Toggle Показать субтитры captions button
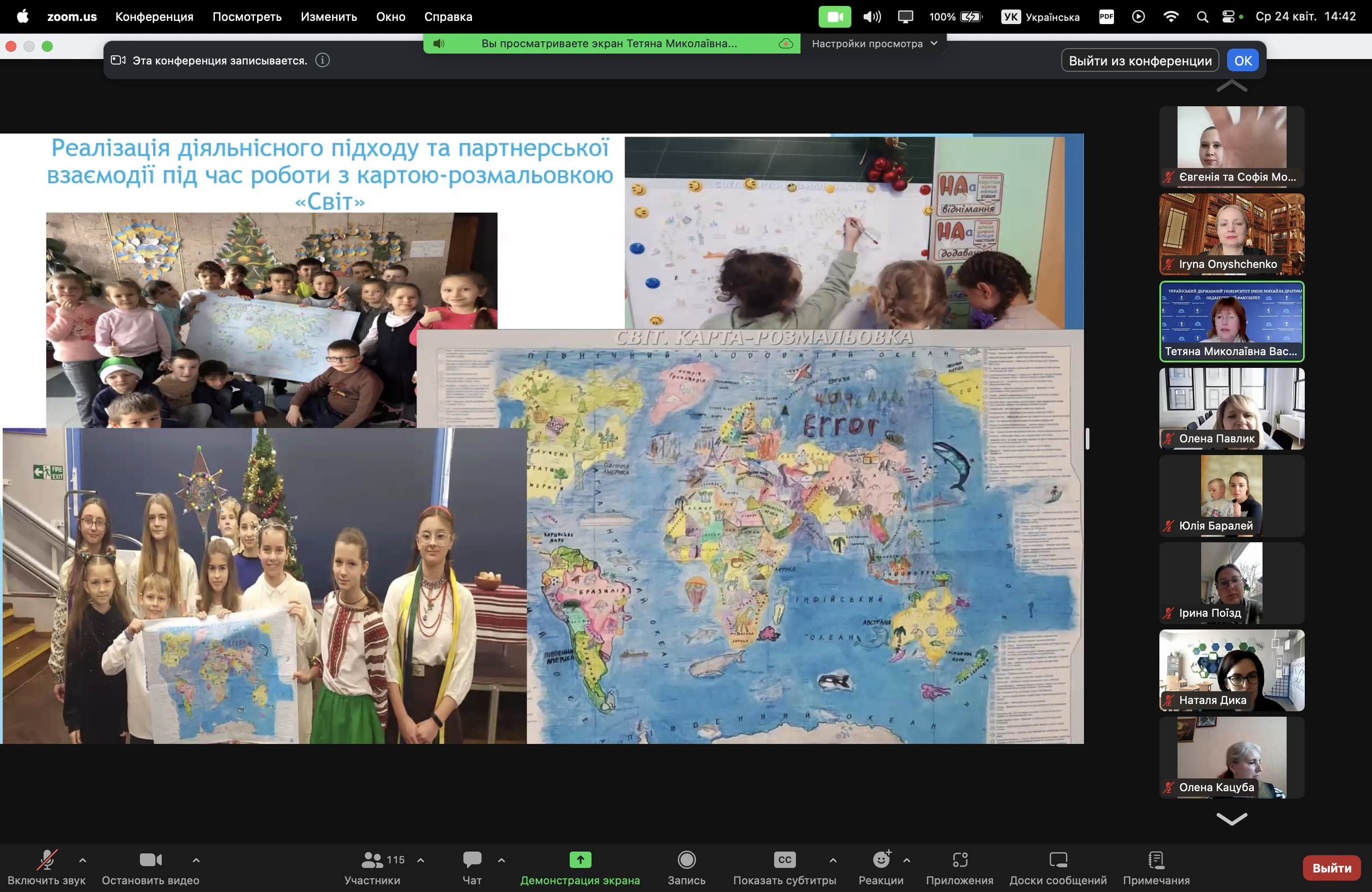The image size is (1372, 892). coord(785,868)
